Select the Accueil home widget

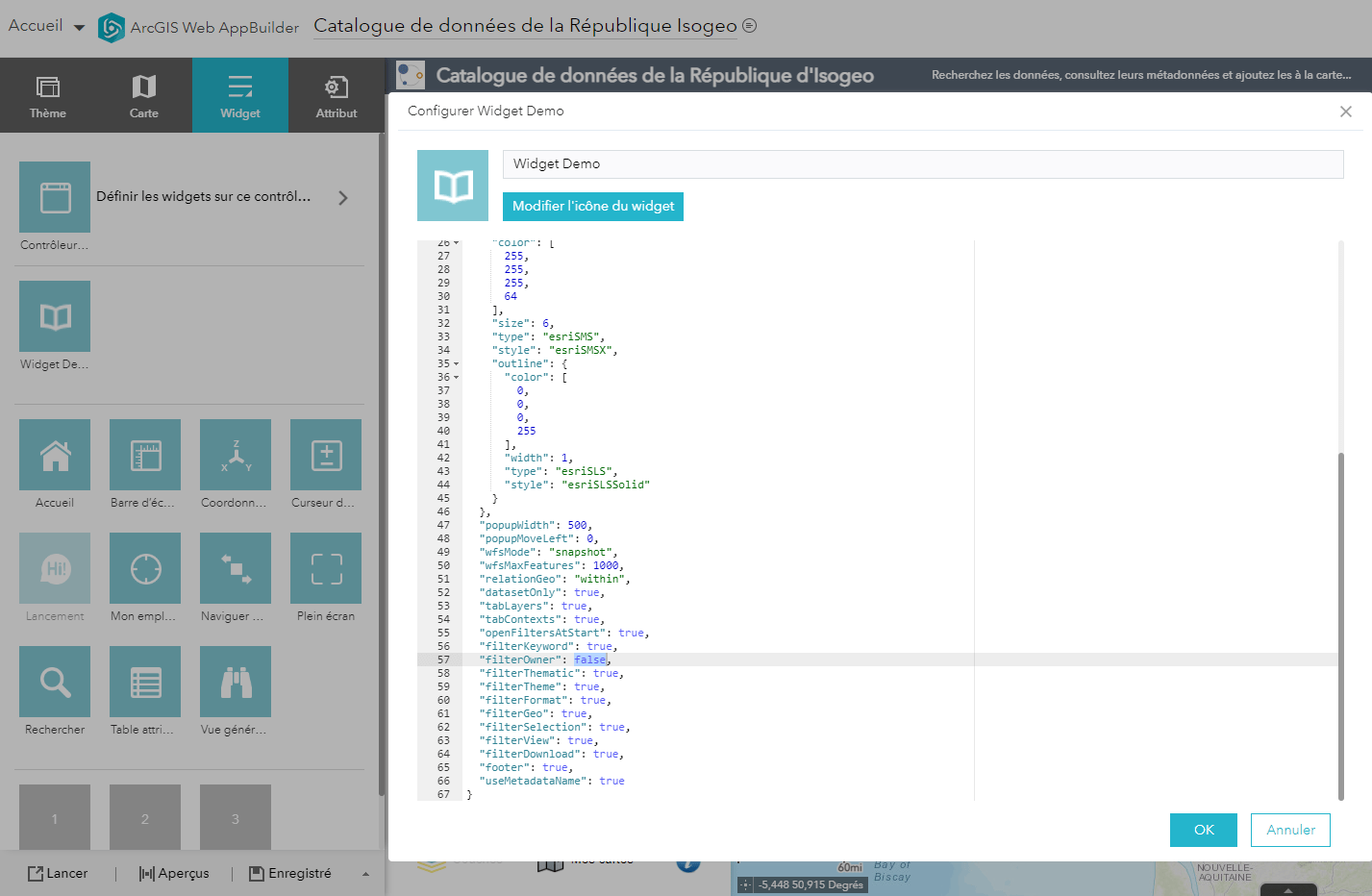[x=55, y=455]
